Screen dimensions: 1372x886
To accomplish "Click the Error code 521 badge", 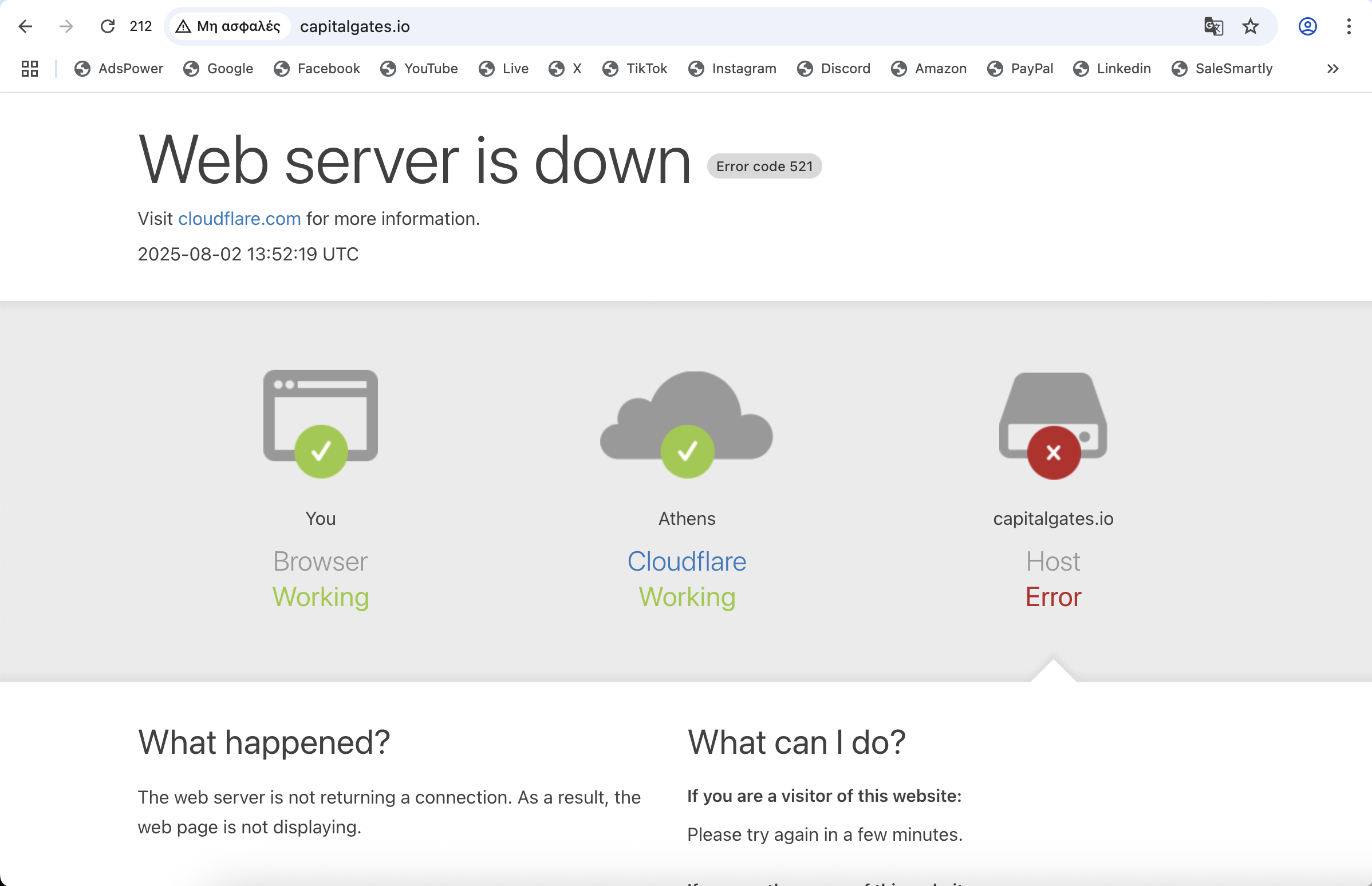I will (764, 167).
